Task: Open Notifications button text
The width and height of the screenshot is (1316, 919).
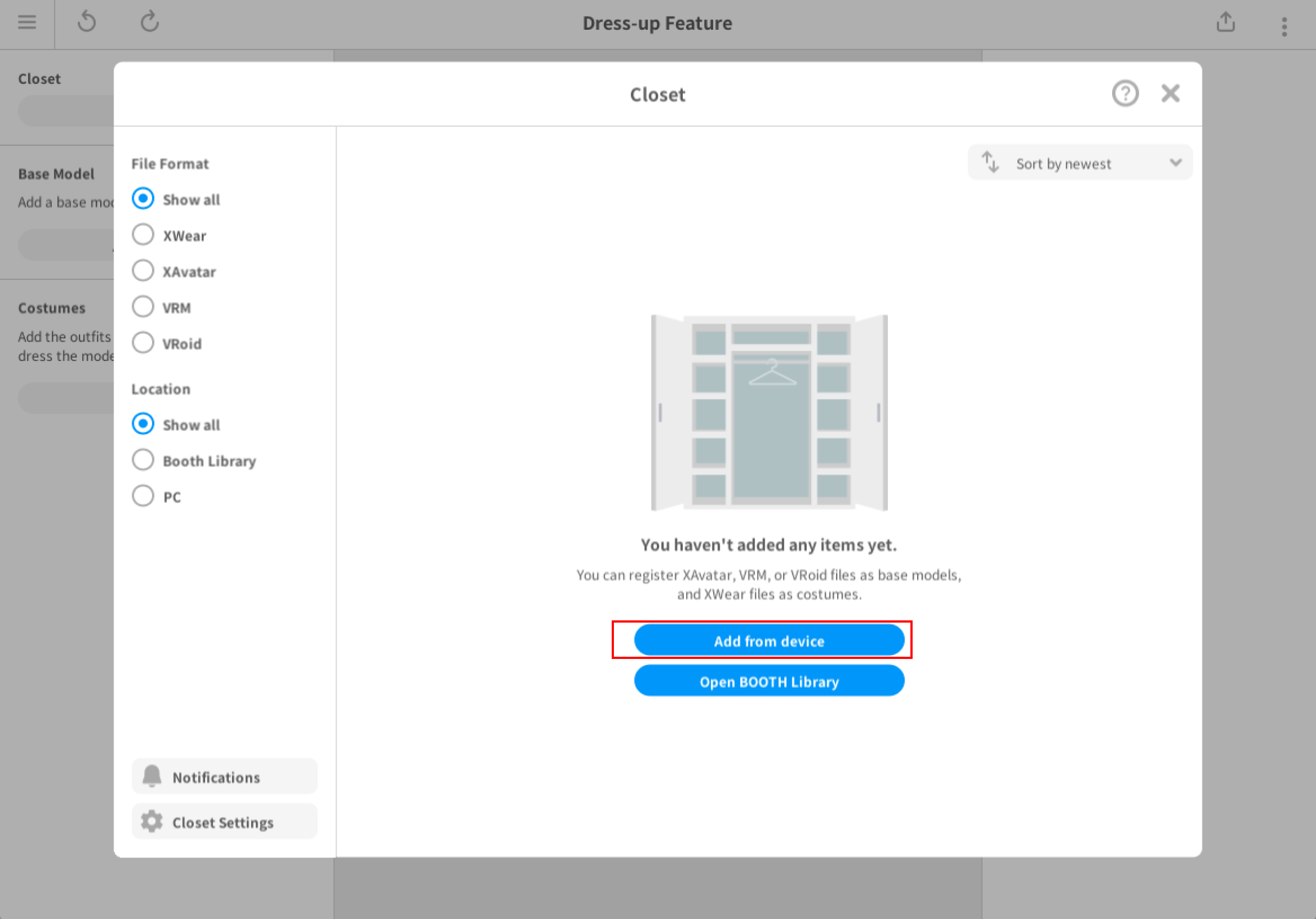Action: pos(216,777)
